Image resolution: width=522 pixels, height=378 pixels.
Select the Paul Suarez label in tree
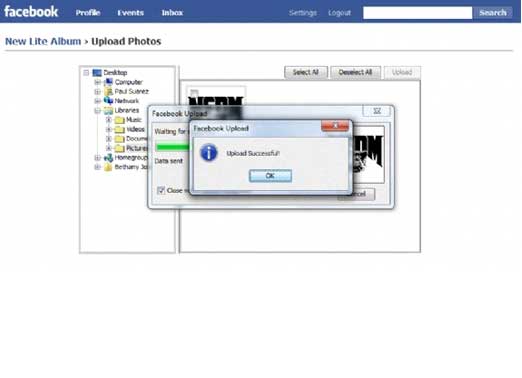[132, 91]
